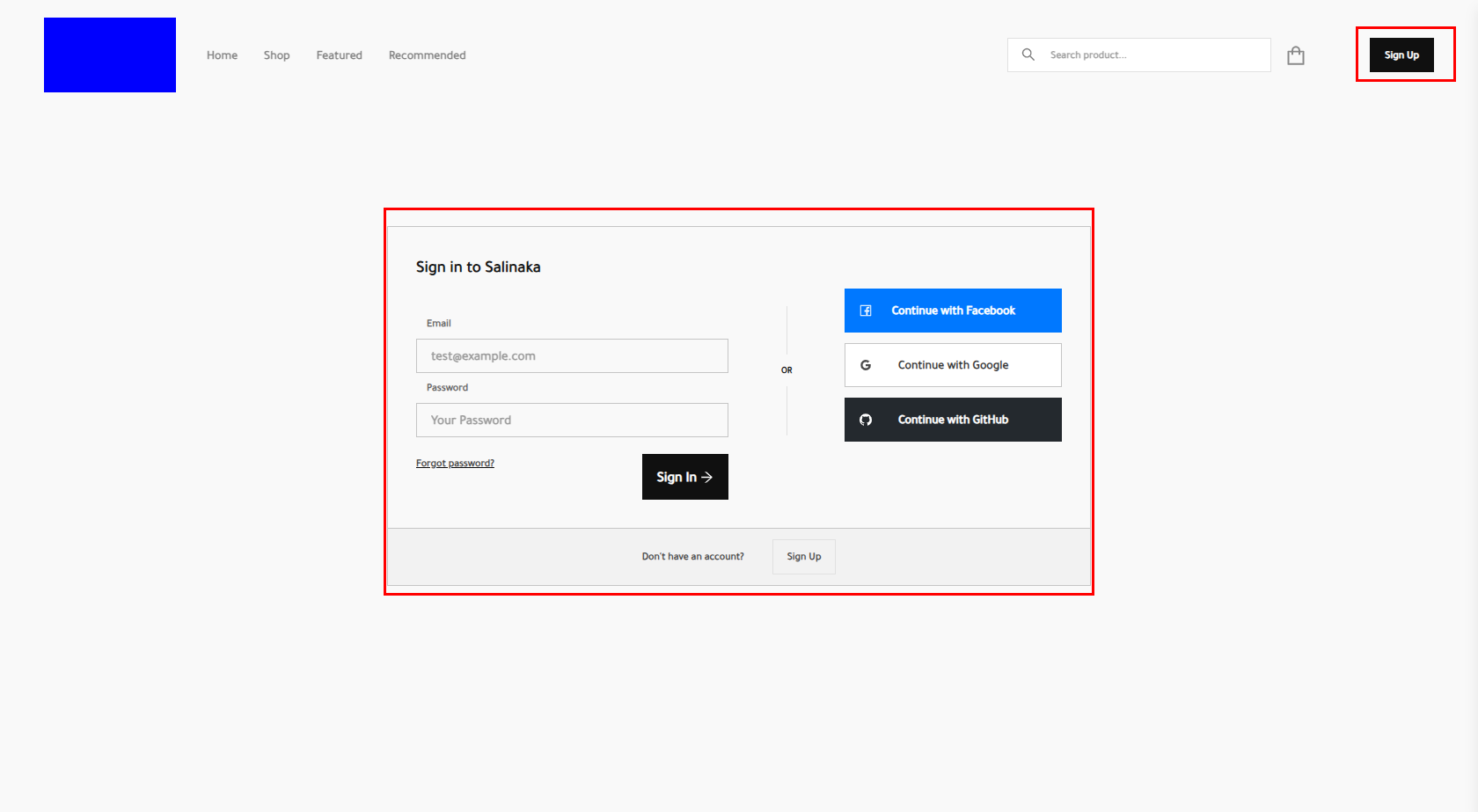Click into the Email input field

click(x=572, y=356)
